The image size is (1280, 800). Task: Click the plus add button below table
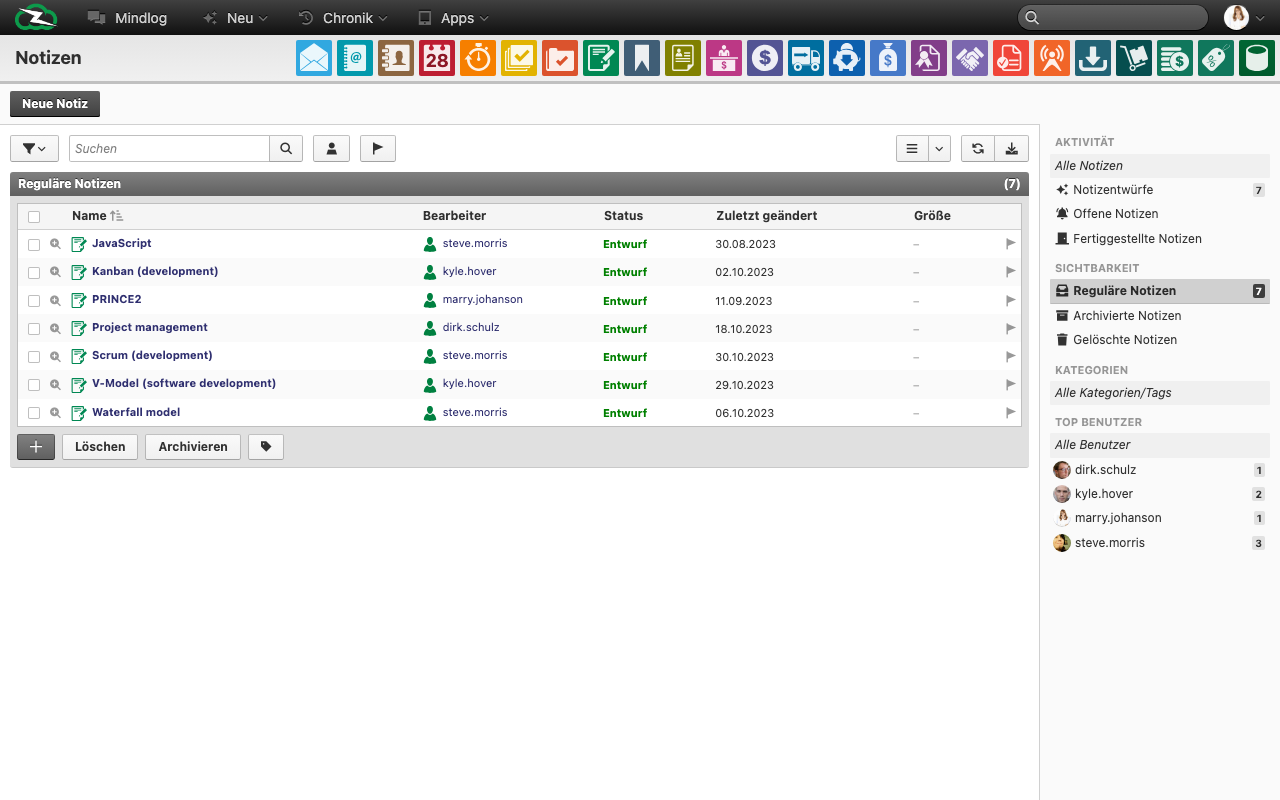coord(36,447)
